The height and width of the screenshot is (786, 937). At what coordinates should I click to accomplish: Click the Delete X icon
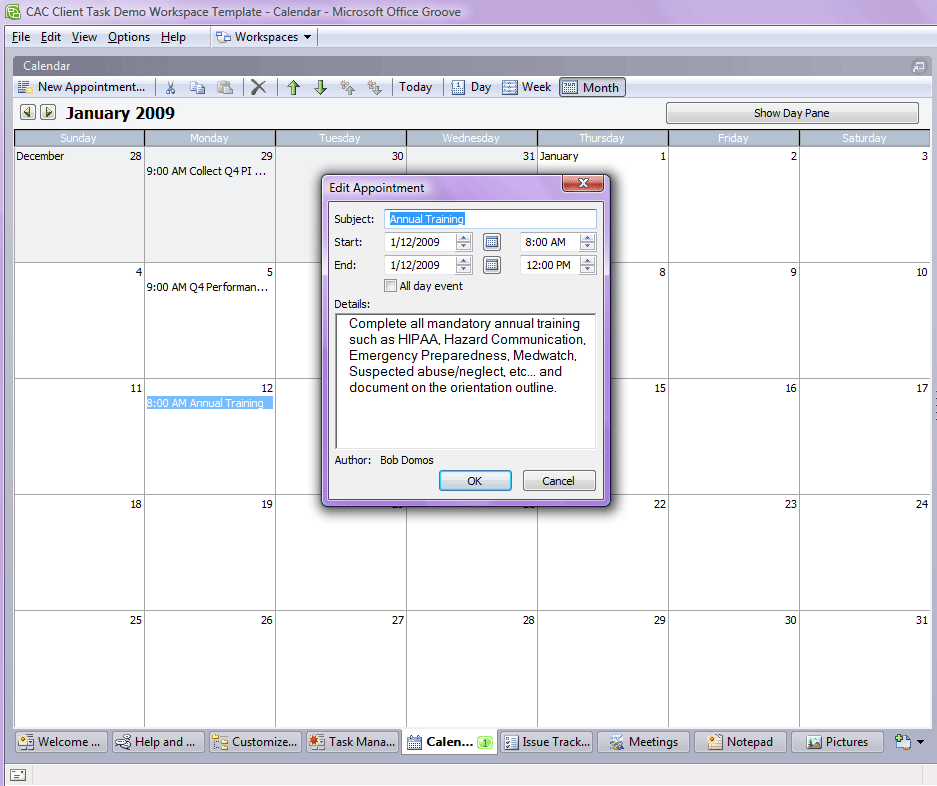pyautogui.click(x=258, y=87)
